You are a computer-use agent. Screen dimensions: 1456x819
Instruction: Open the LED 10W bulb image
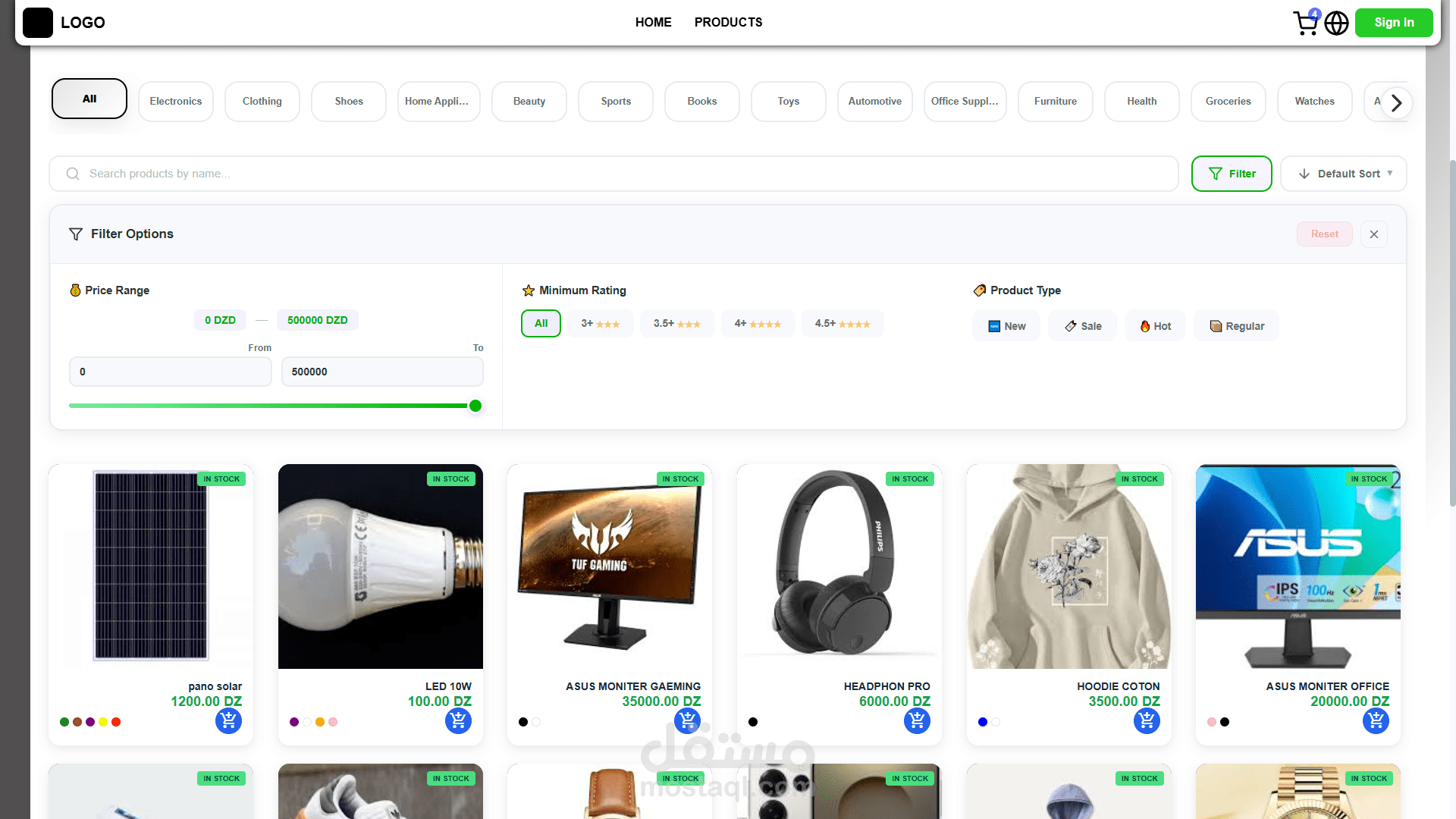click(381, 566)
